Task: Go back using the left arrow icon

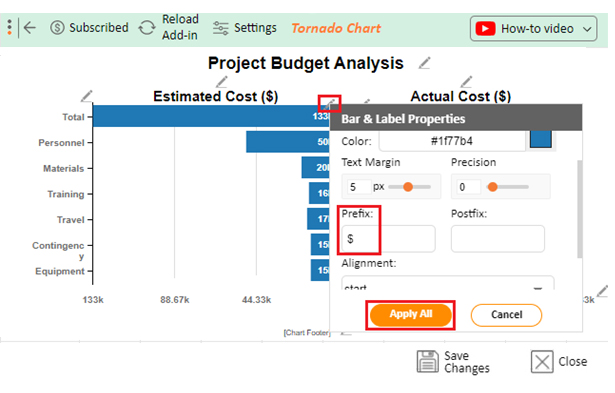Action: (x=30, y=28)
